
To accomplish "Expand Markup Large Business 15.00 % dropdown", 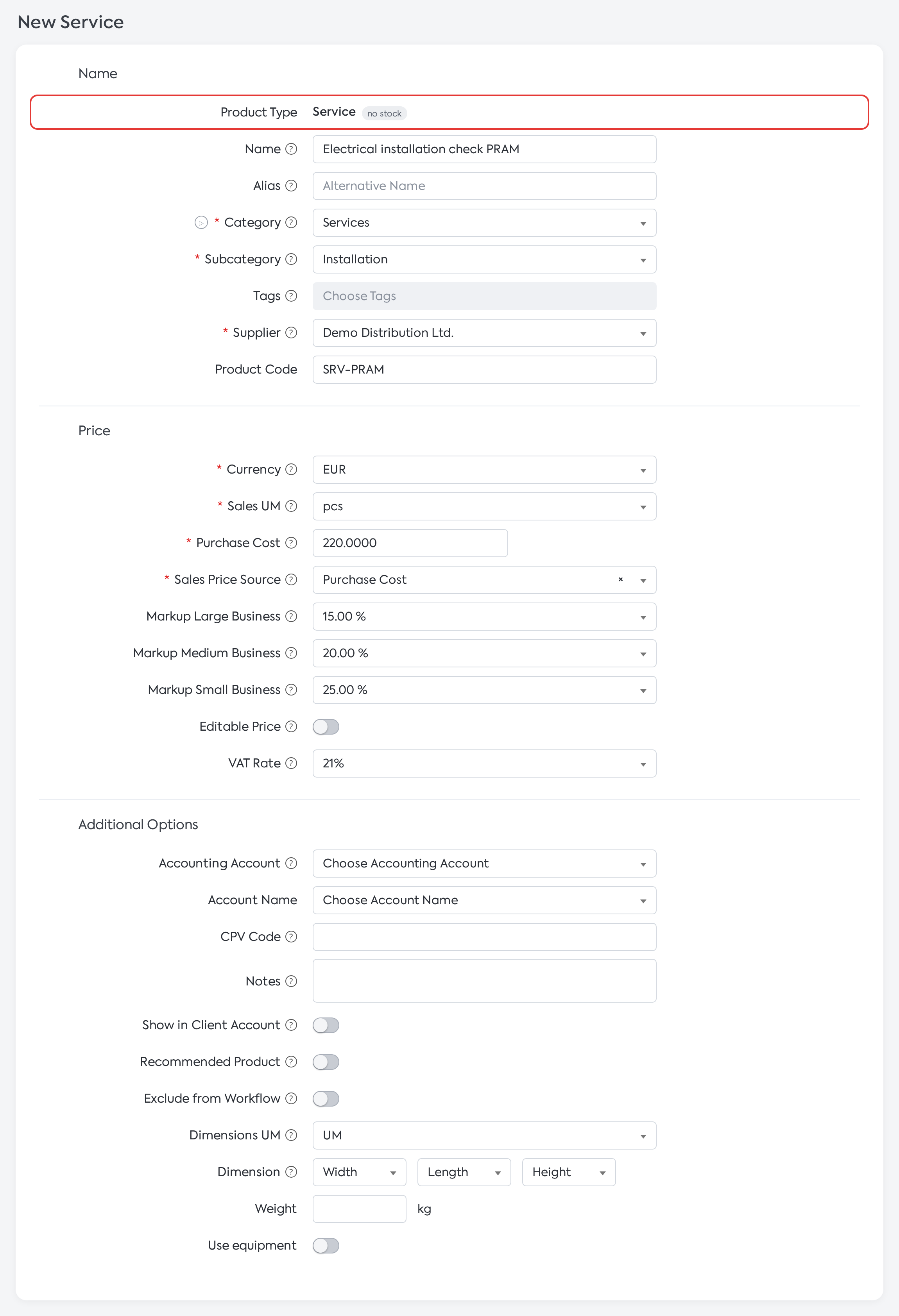I will [484, 617].
